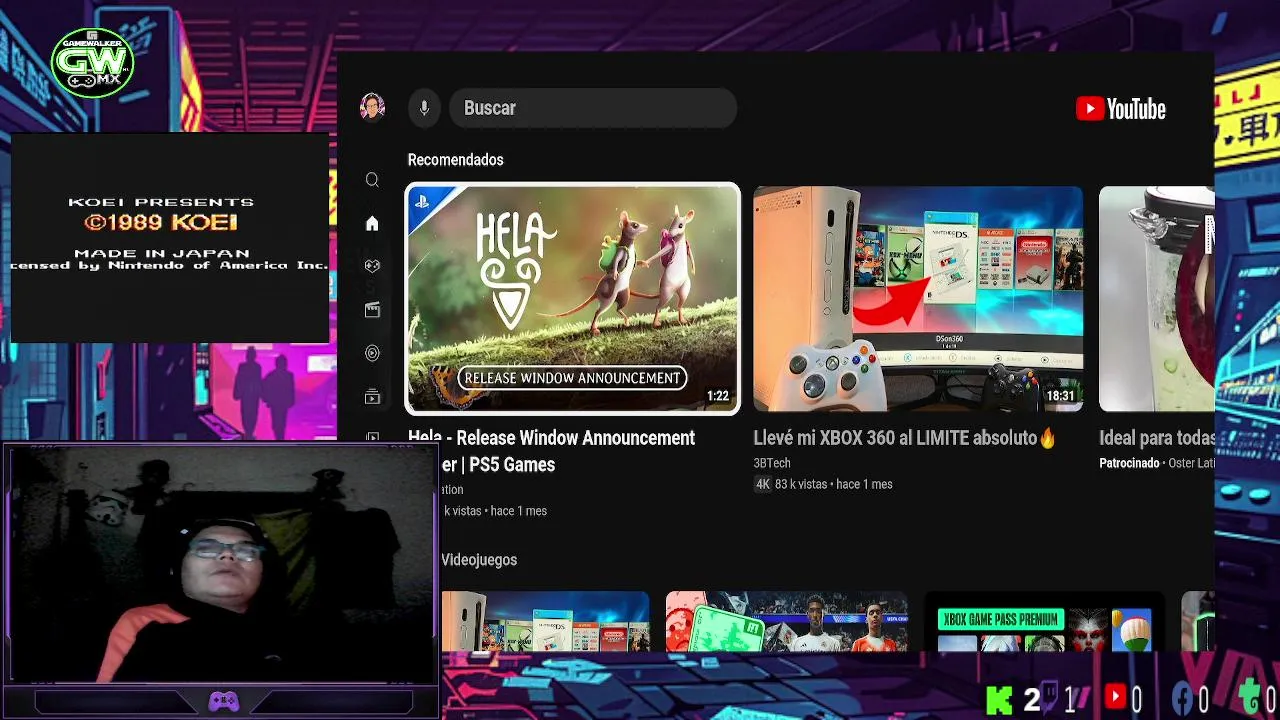Image resolution: width=1280 pixels, height=720 pixels.
Task: Click the YouTube logo
Action: point(1120,109)
